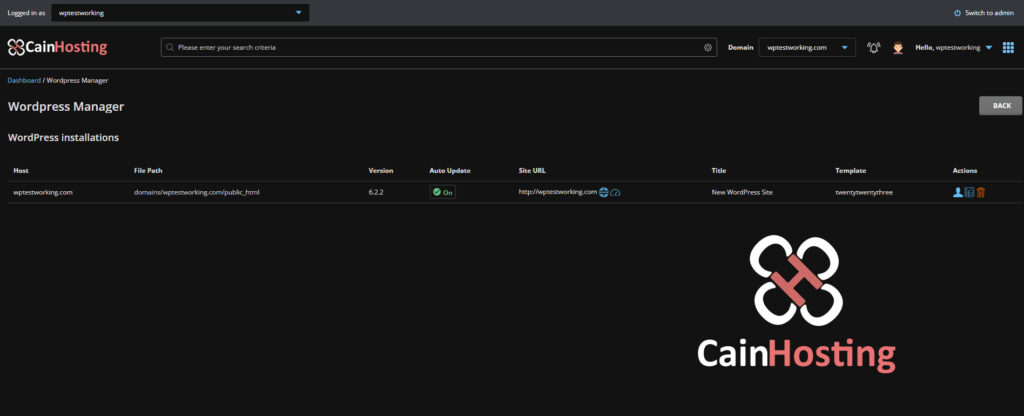Sort by Version column header
The image size is (1024, 416).
click(381, 170)
